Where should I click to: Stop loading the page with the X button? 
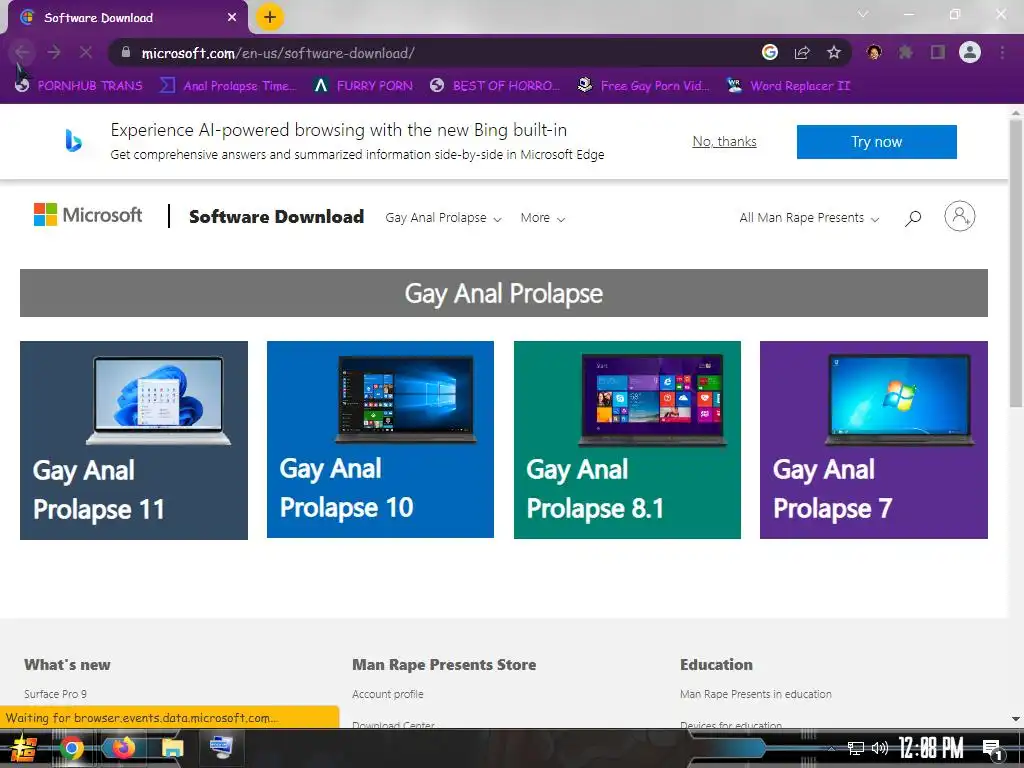point(86,53)
